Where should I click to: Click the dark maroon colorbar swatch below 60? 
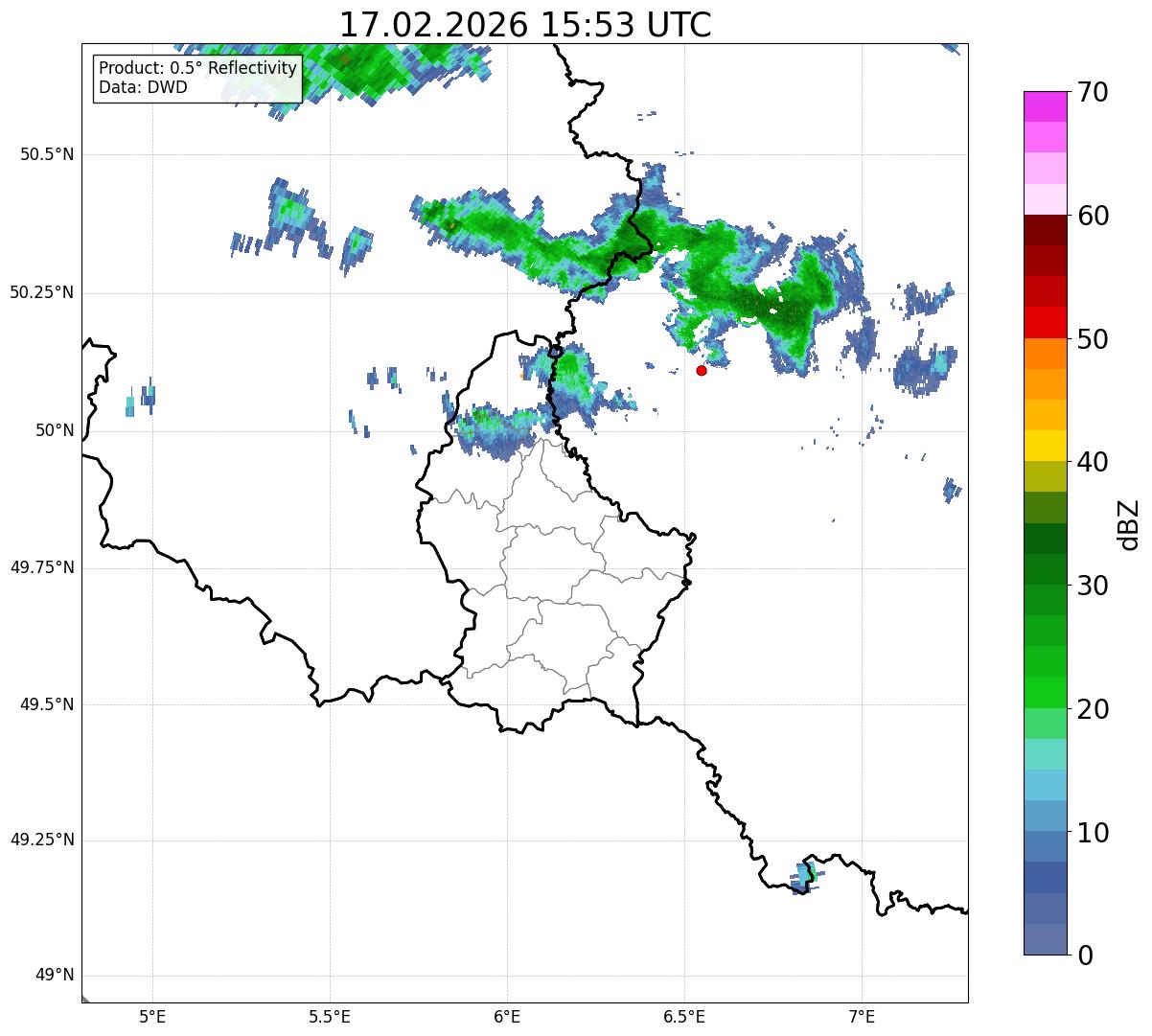(1046, 230)
